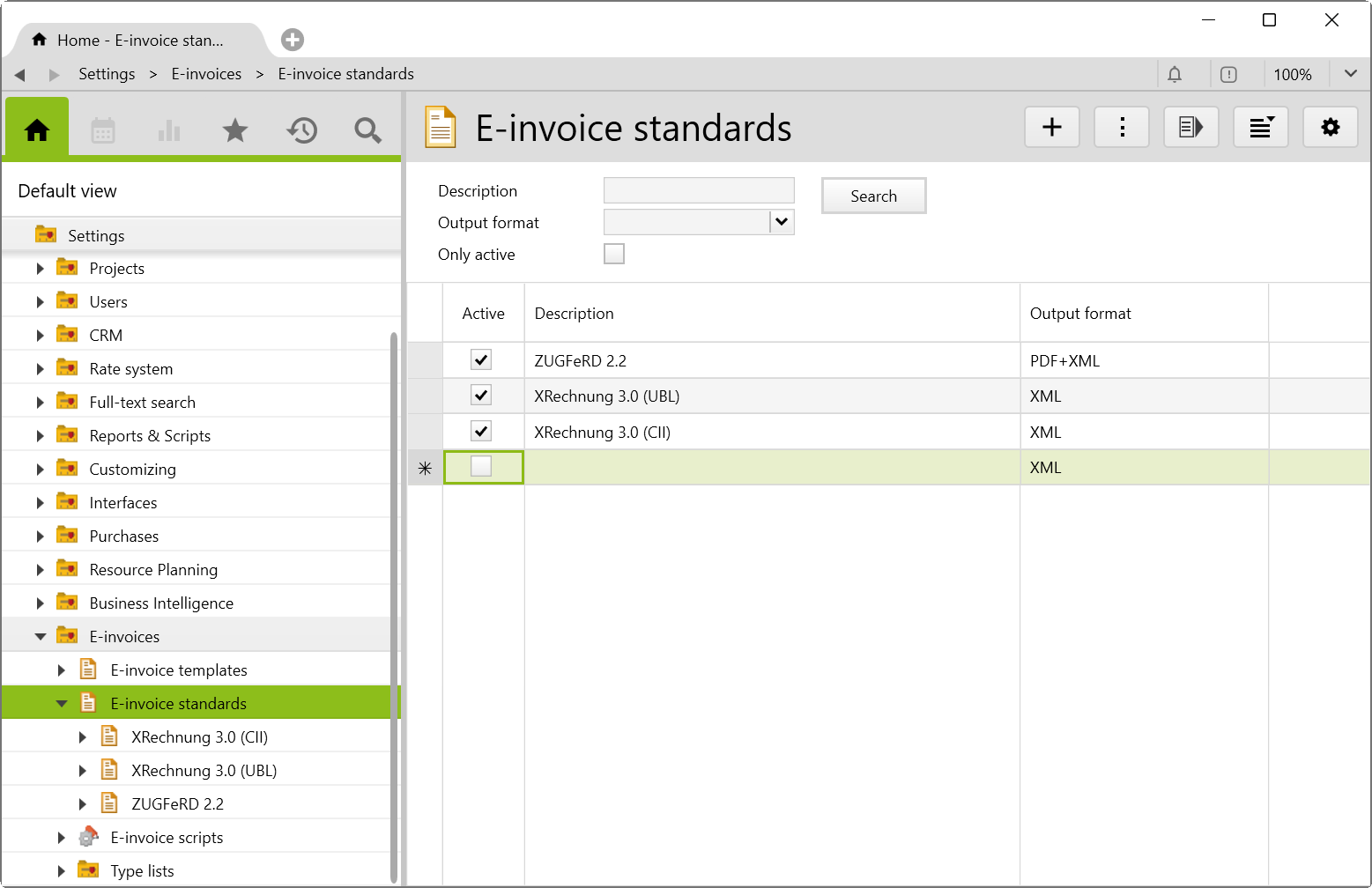This screenshot has height=888, width=1372.
Task: Click the notification bell icon
Action: (1174, 75)
